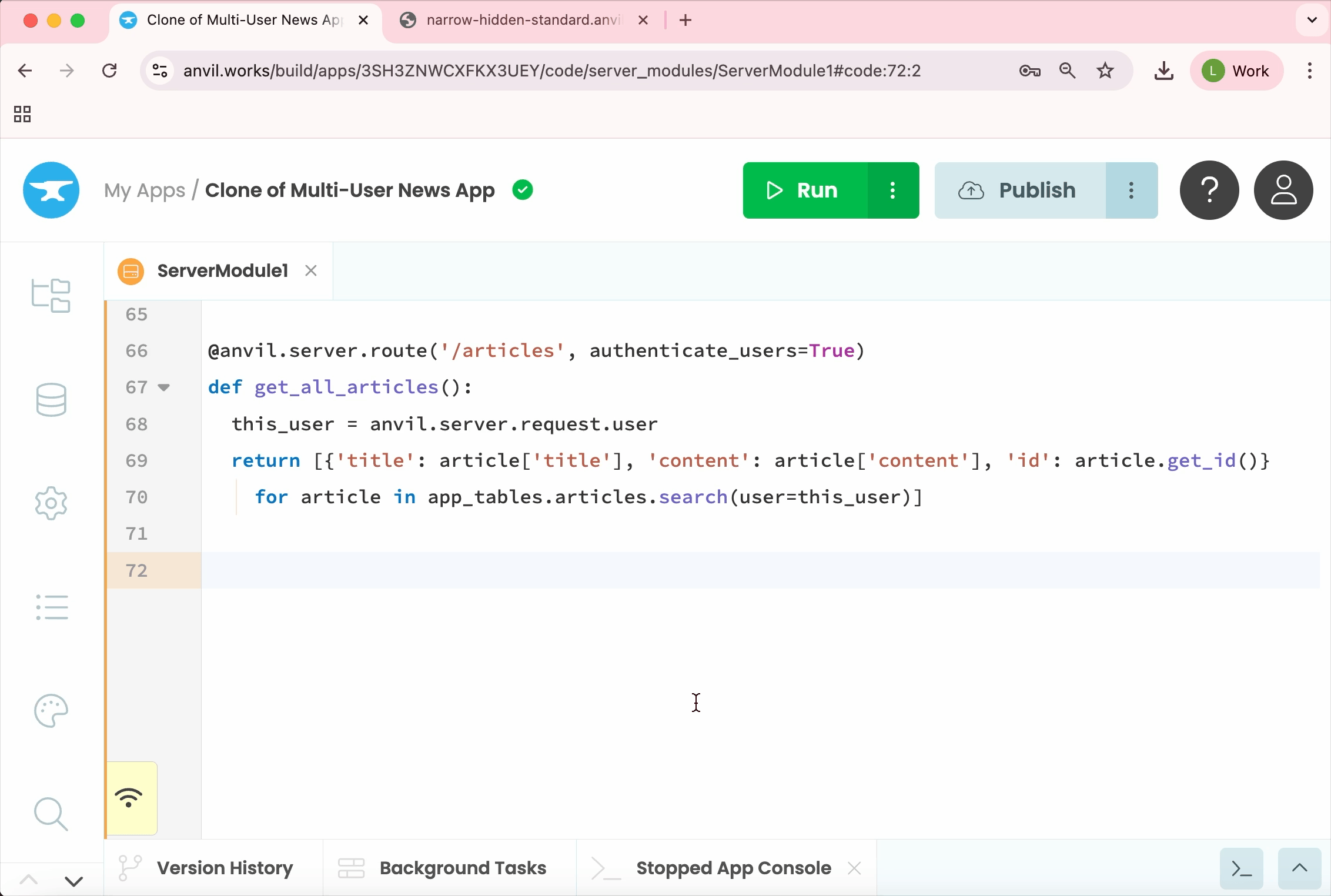
Task: Open the browser tab list dropdown
Action: pos(1312,20)
